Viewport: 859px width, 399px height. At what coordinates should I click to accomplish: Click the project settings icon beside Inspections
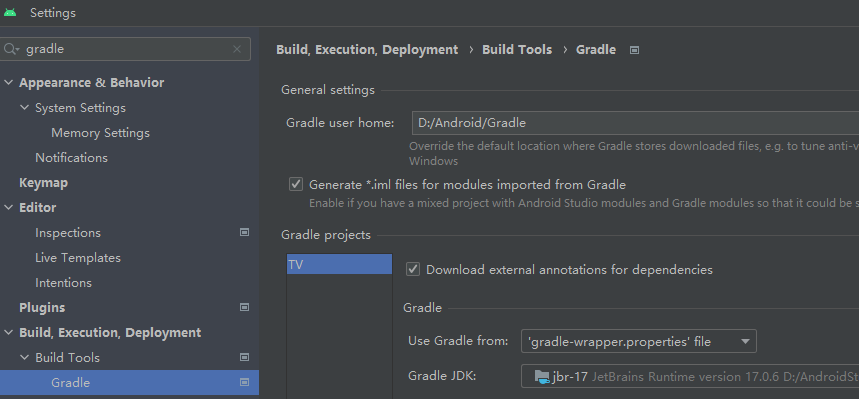pos(244,232)
